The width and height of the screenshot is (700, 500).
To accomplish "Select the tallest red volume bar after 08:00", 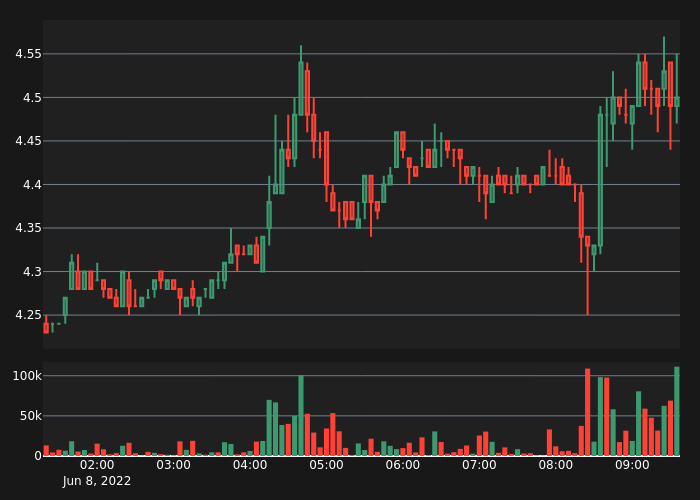I will point(588,412).
